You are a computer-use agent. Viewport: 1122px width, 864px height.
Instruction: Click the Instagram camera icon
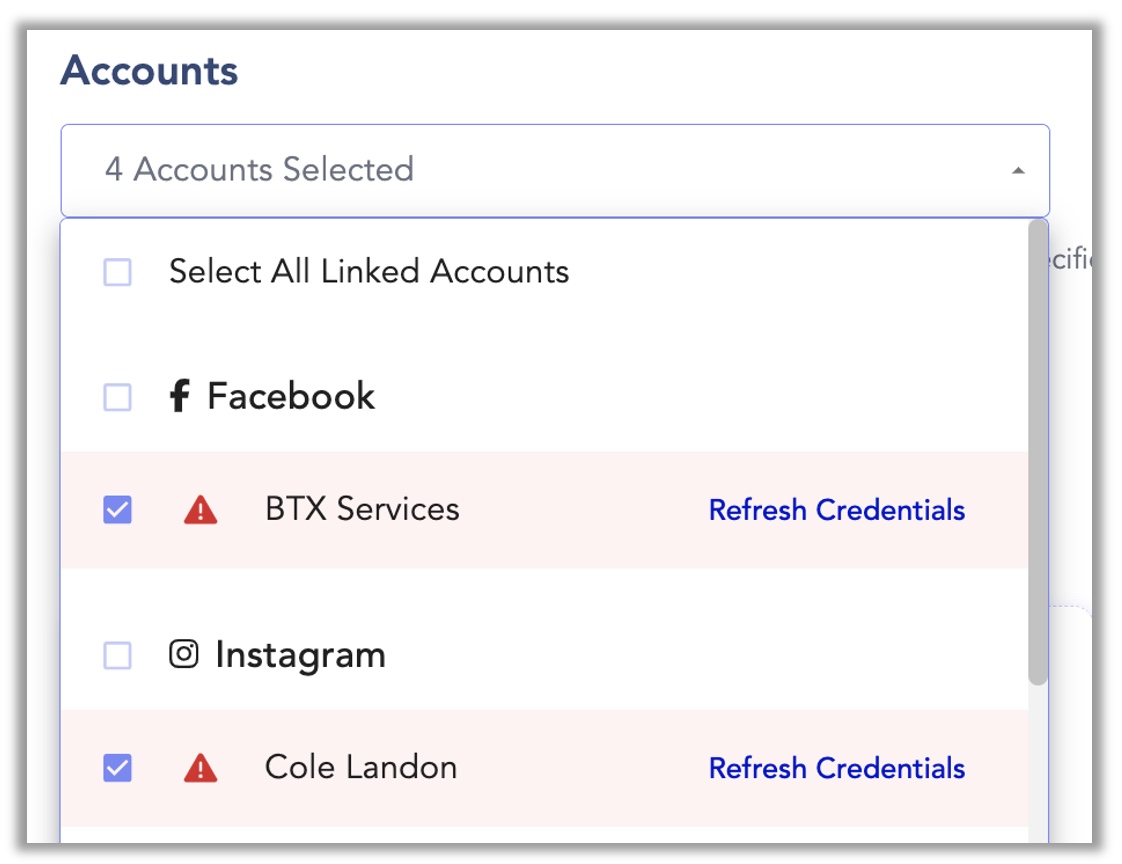click(184, 654)
